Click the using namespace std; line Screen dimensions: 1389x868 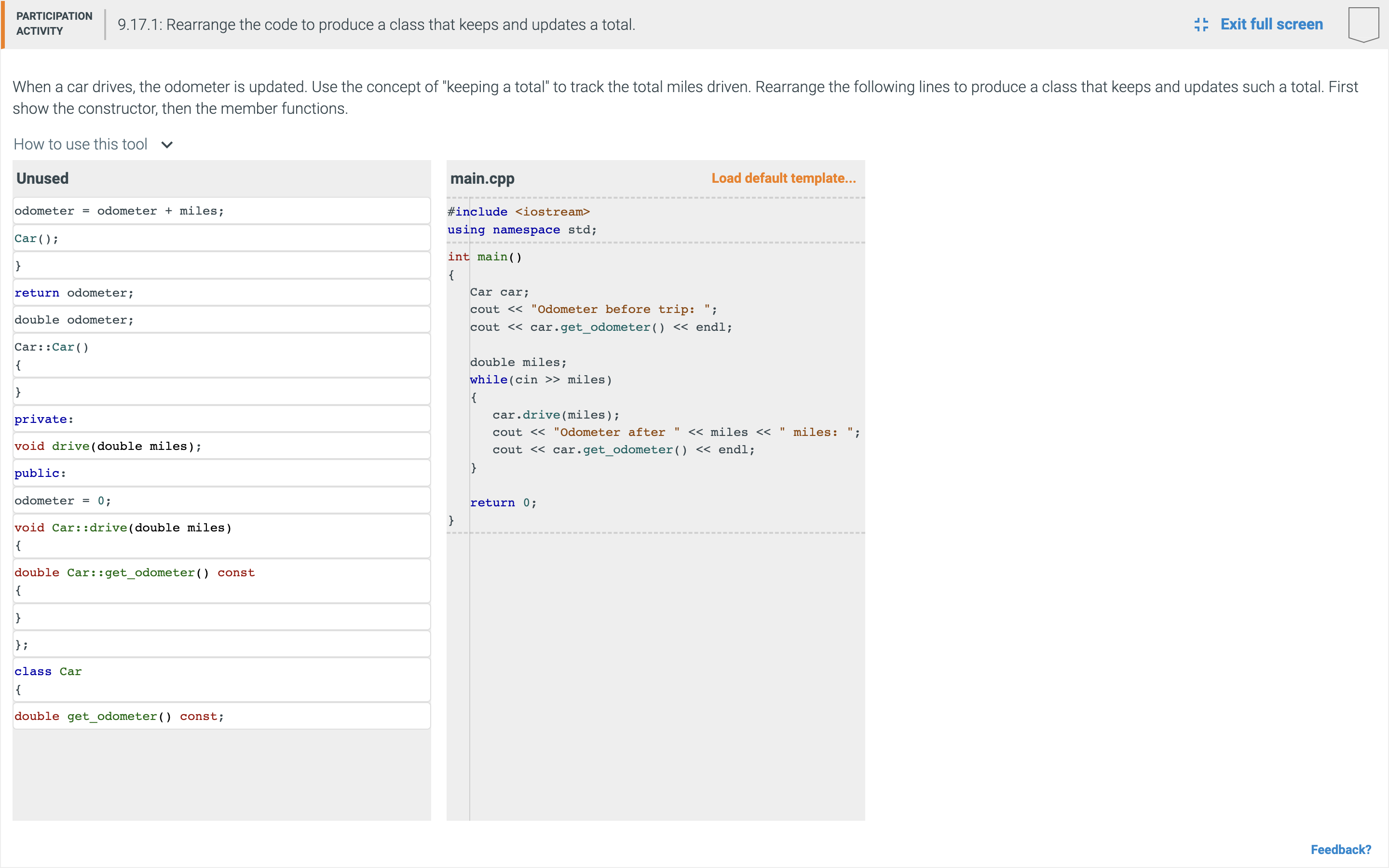tap(522, 230)
